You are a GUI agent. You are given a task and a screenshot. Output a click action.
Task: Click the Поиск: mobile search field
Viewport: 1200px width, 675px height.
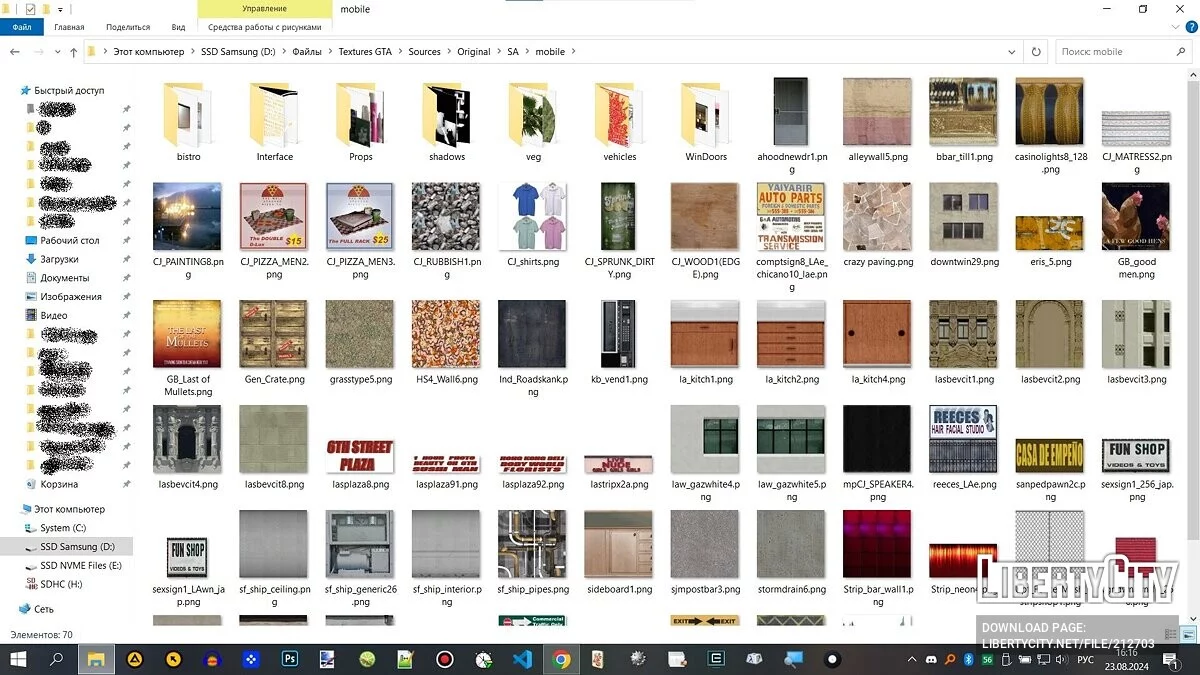point(1110,52)
